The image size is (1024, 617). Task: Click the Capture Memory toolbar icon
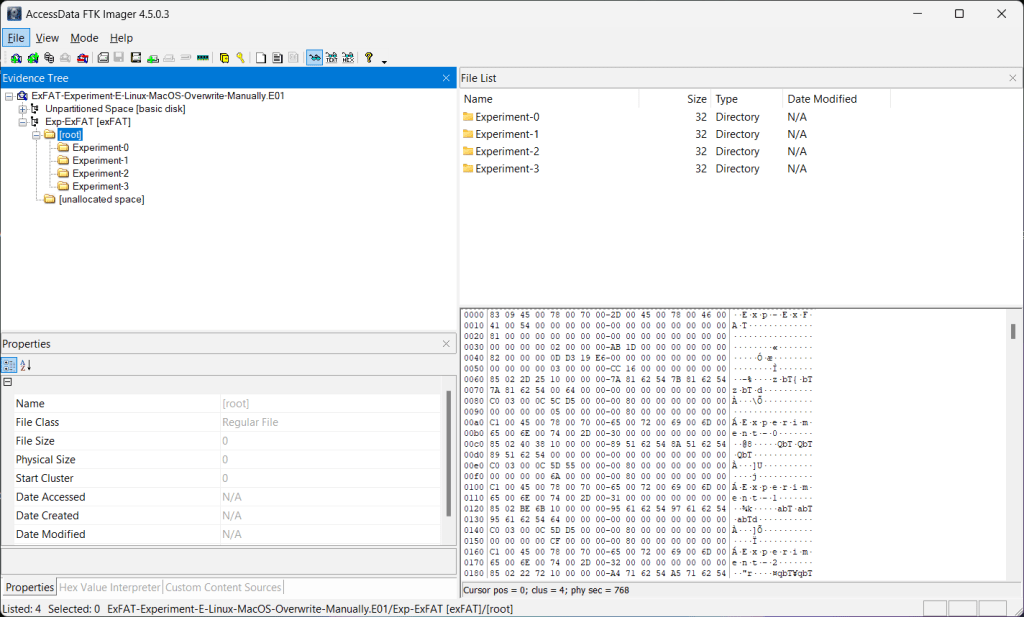203,58
